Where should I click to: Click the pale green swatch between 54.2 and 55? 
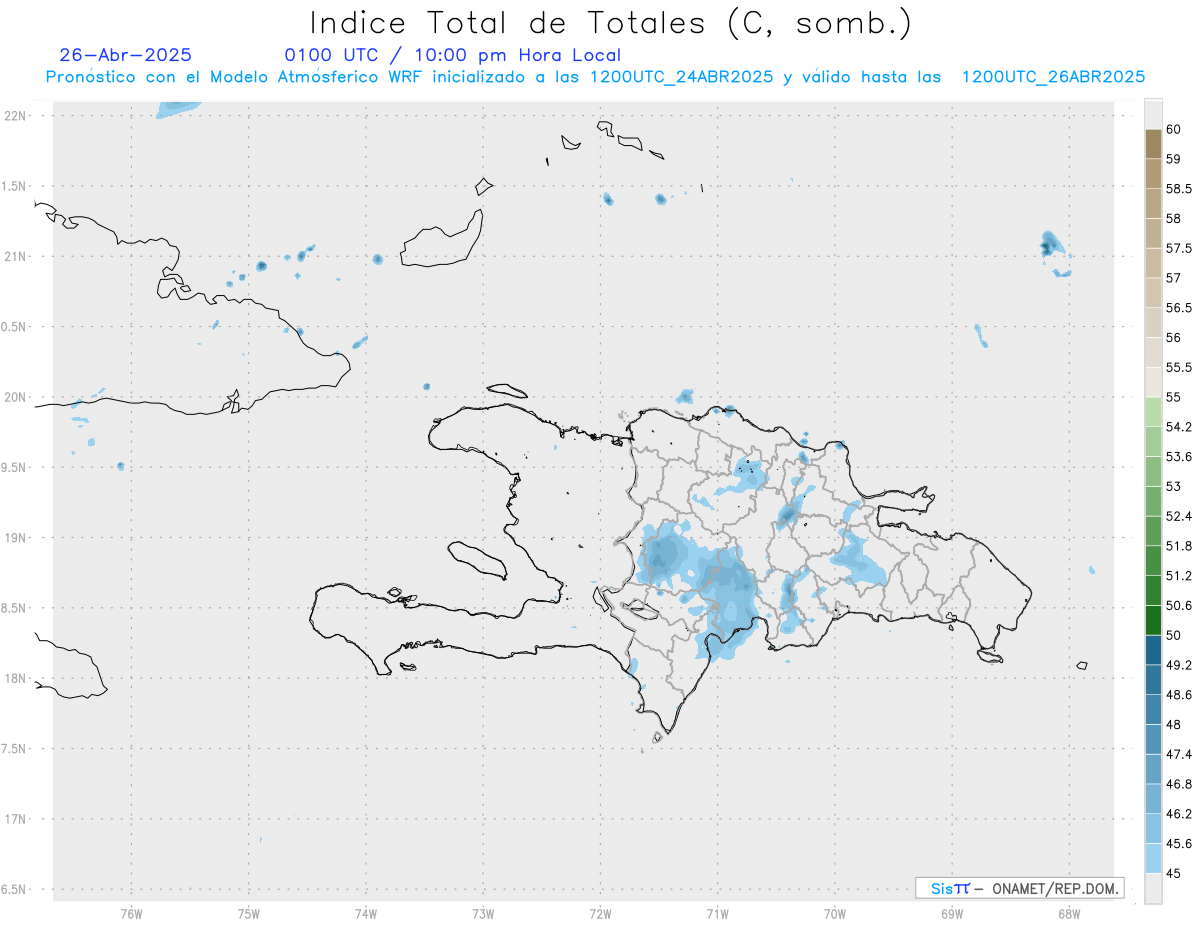1153,412
